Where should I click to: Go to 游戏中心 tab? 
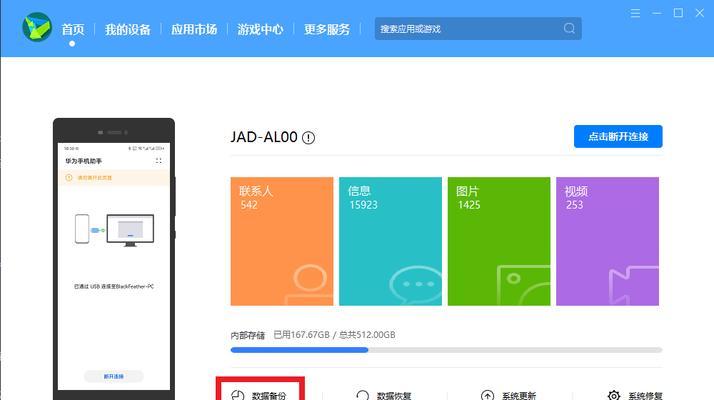[x=260, y=30]
